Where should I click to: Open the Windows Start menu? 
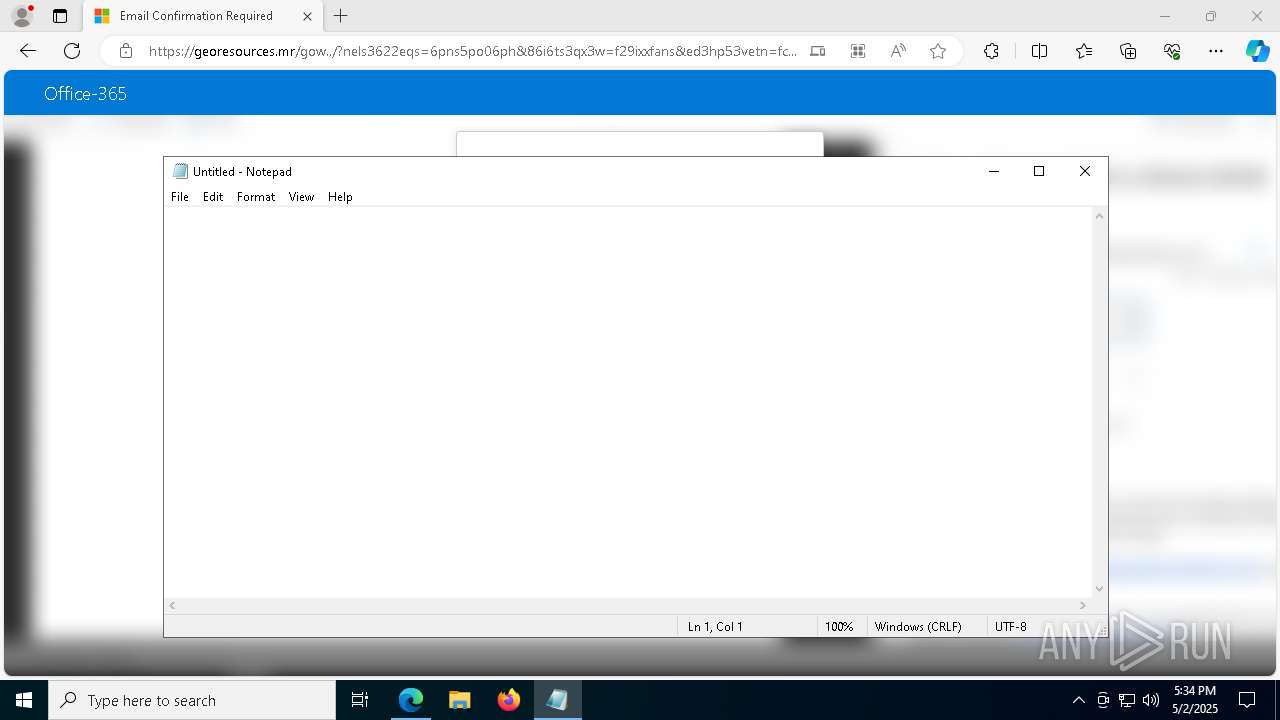pyautogui.click(x=24, y=700)
